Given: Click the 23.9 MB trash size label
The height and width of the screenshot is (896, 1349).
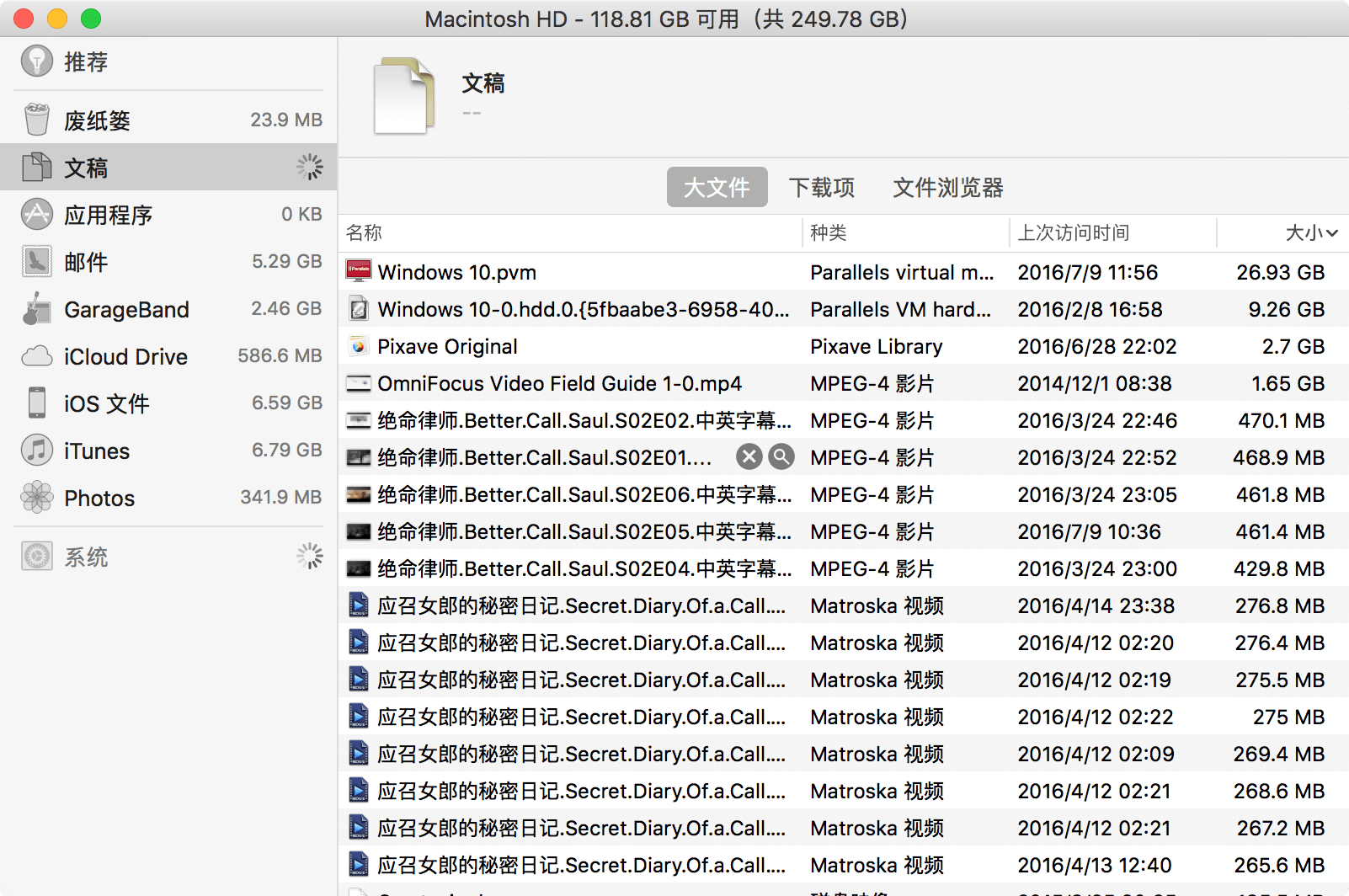Looking at the screenshot, I should tap(286, 120).
